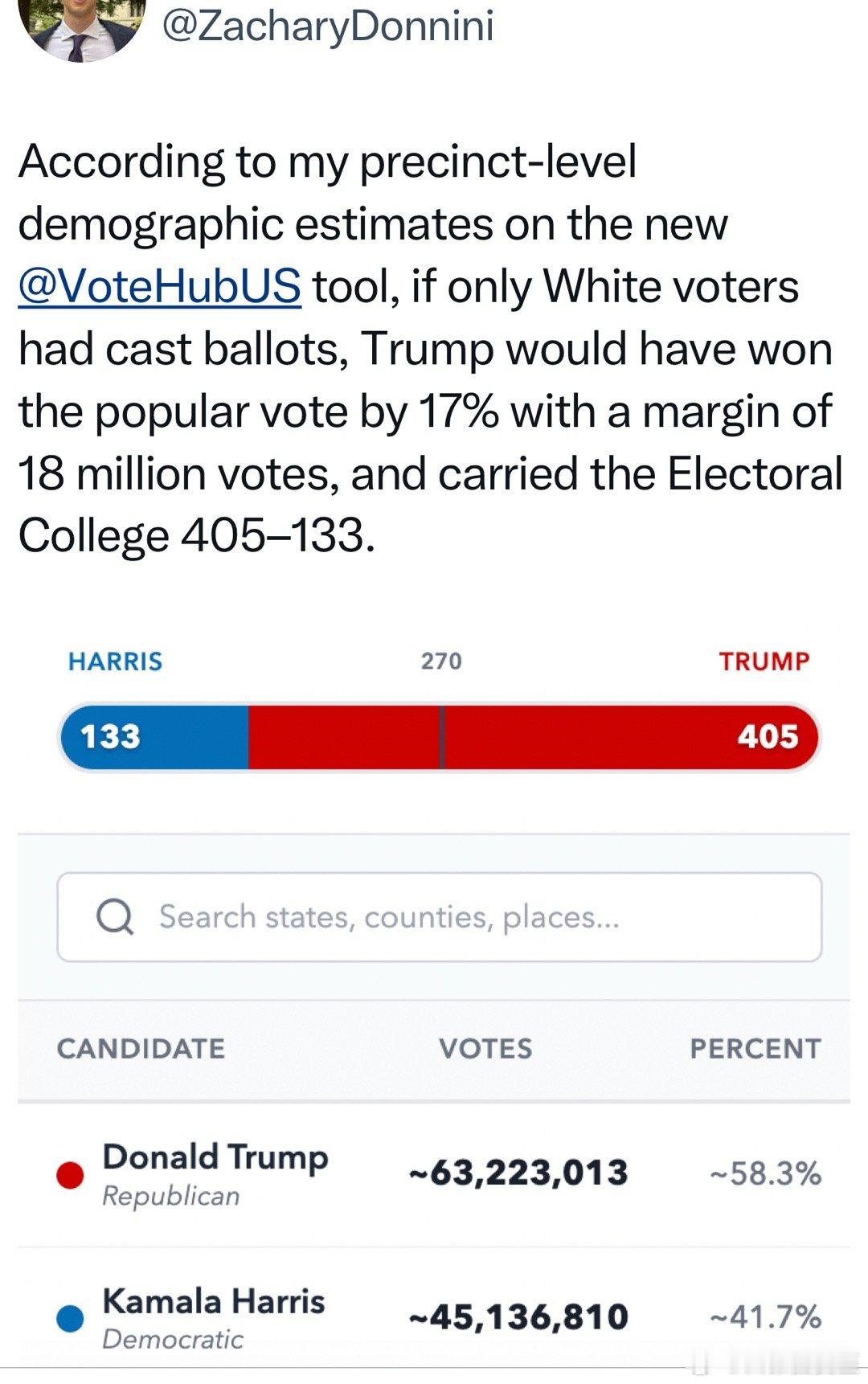Sort by the PERCENT column header
868x1384 pixels.
tap(755, 1049)
